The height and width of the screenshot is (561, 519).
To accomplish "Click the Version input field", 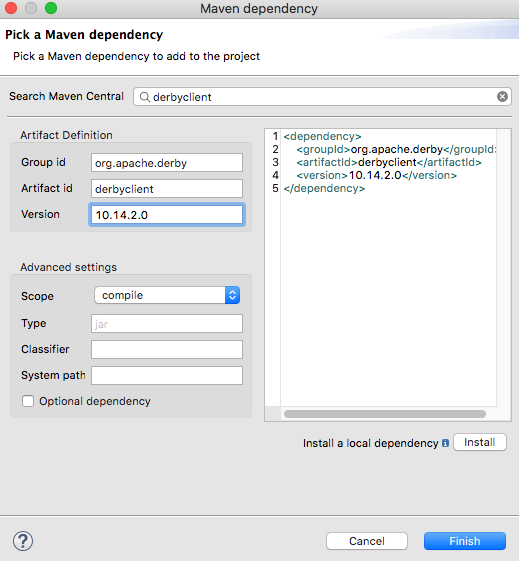I will click(167, 215).
